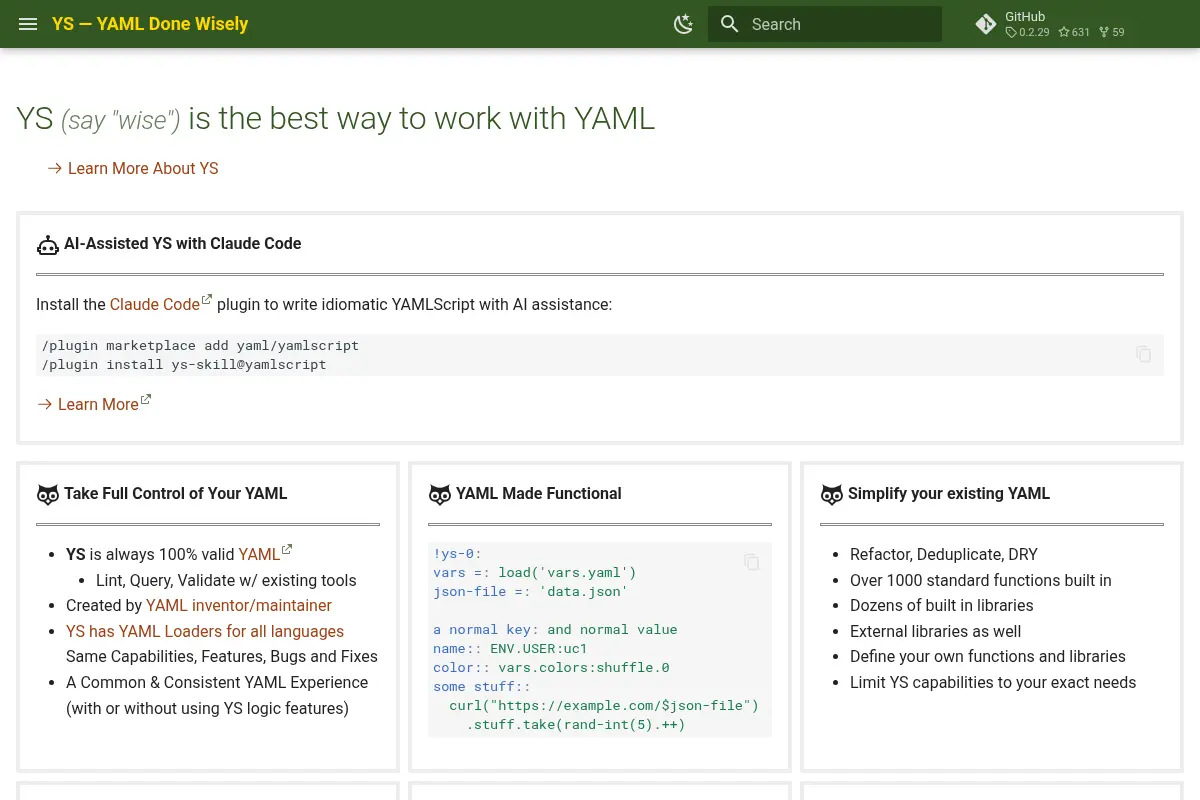Copy the plugin install code block
Image resolution: width=1200 pixels, height=800 pixels.
point(1144,354)
